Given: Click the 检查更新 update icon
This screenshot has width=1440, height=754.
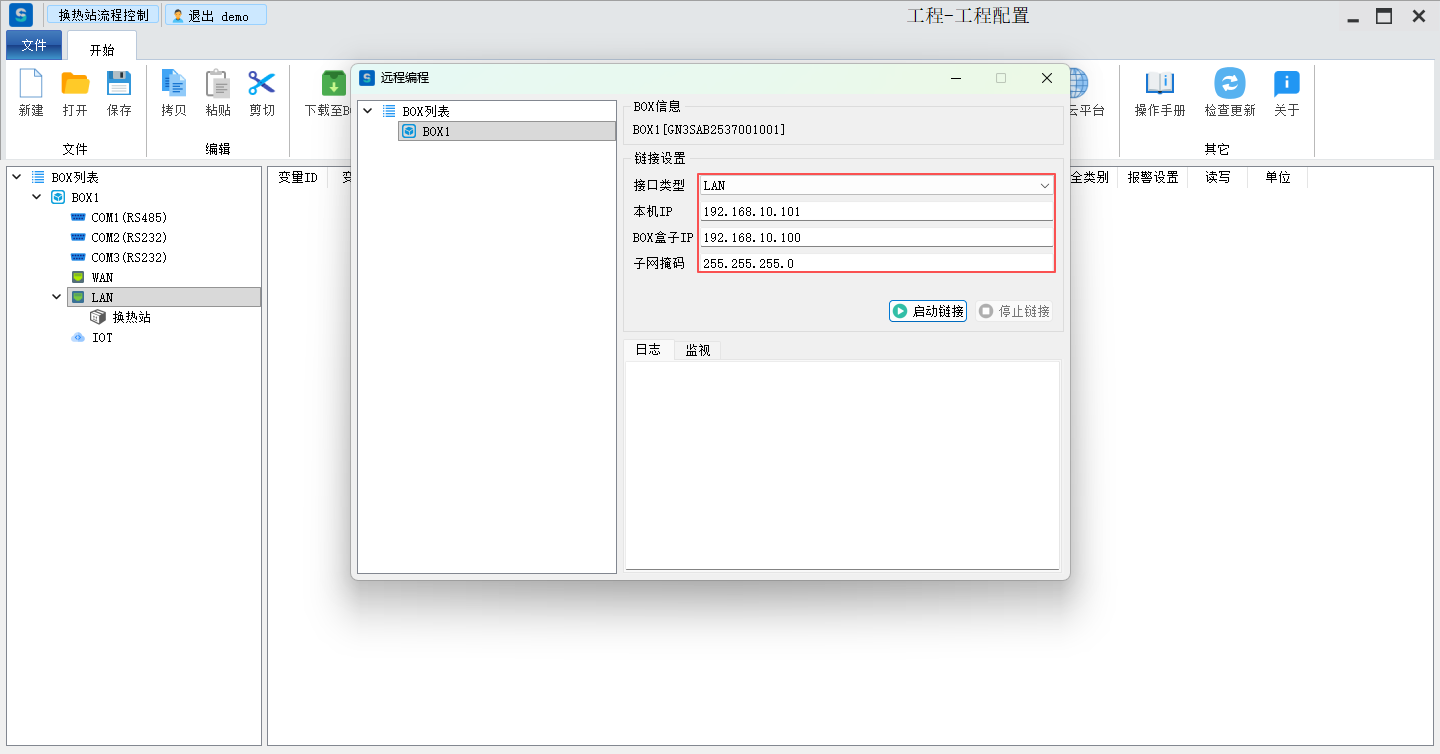Looking at the screenshot, I should 1229,84.
